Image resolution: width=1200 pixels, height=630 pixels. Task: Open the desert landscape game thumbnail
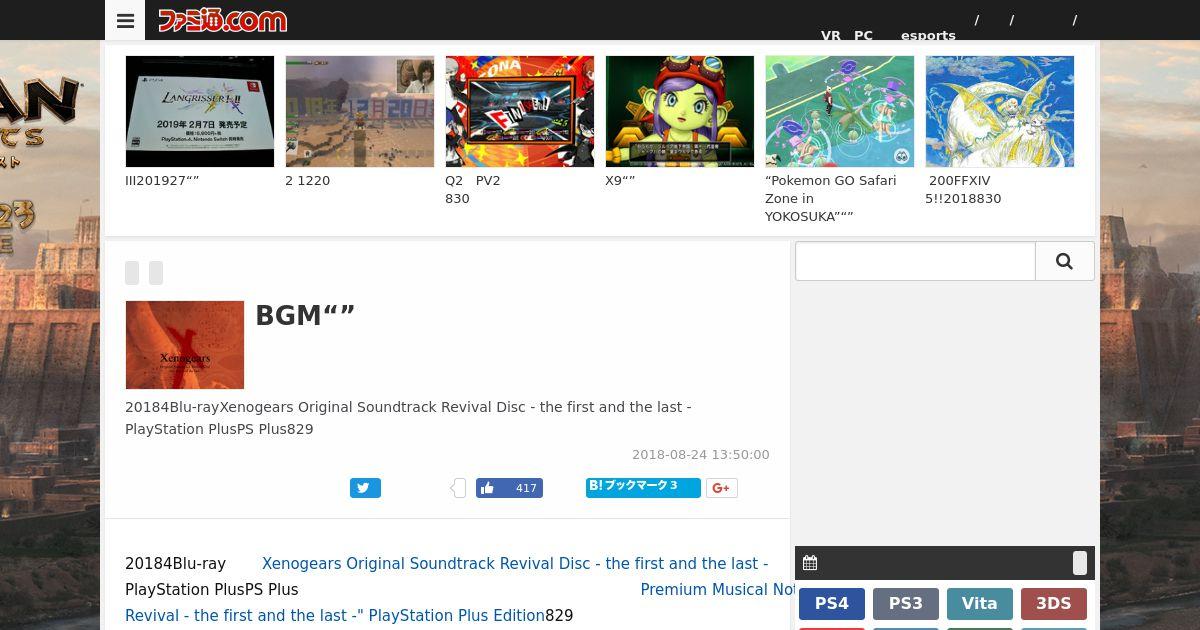tap(360, 111)
